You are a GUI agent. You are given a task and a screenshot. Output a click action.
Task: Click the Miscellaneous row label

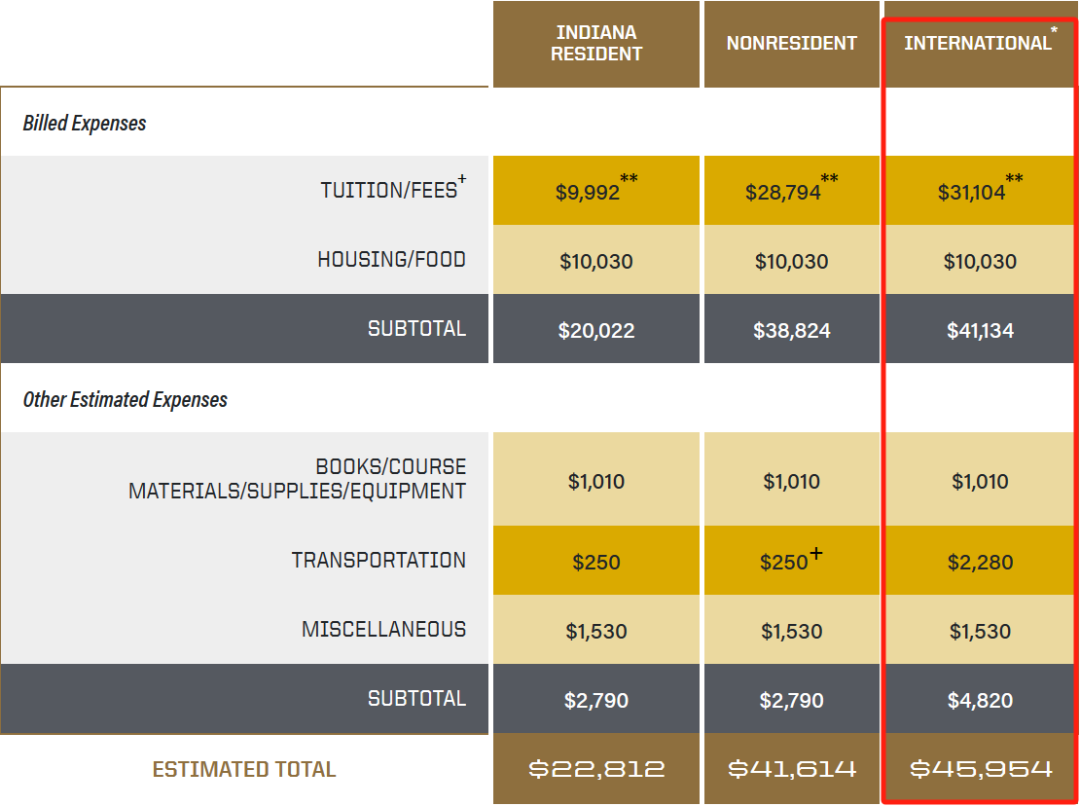pyautogui.click(x=383, y=630)
